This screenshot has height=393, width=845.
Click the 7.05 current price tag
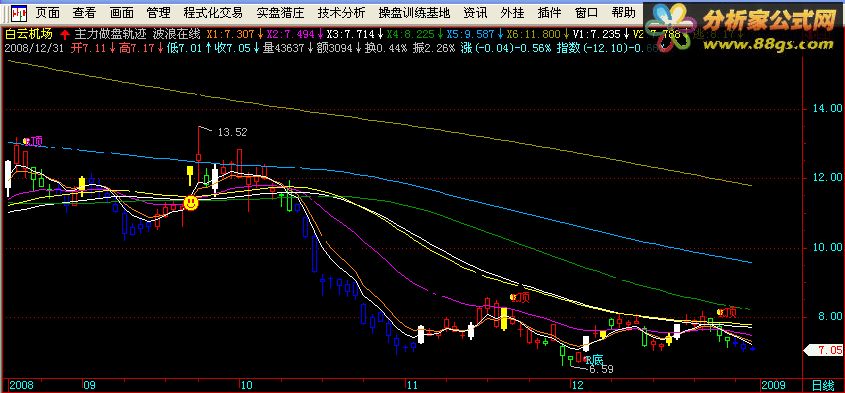pyautogui.click(x=824, y=350)
